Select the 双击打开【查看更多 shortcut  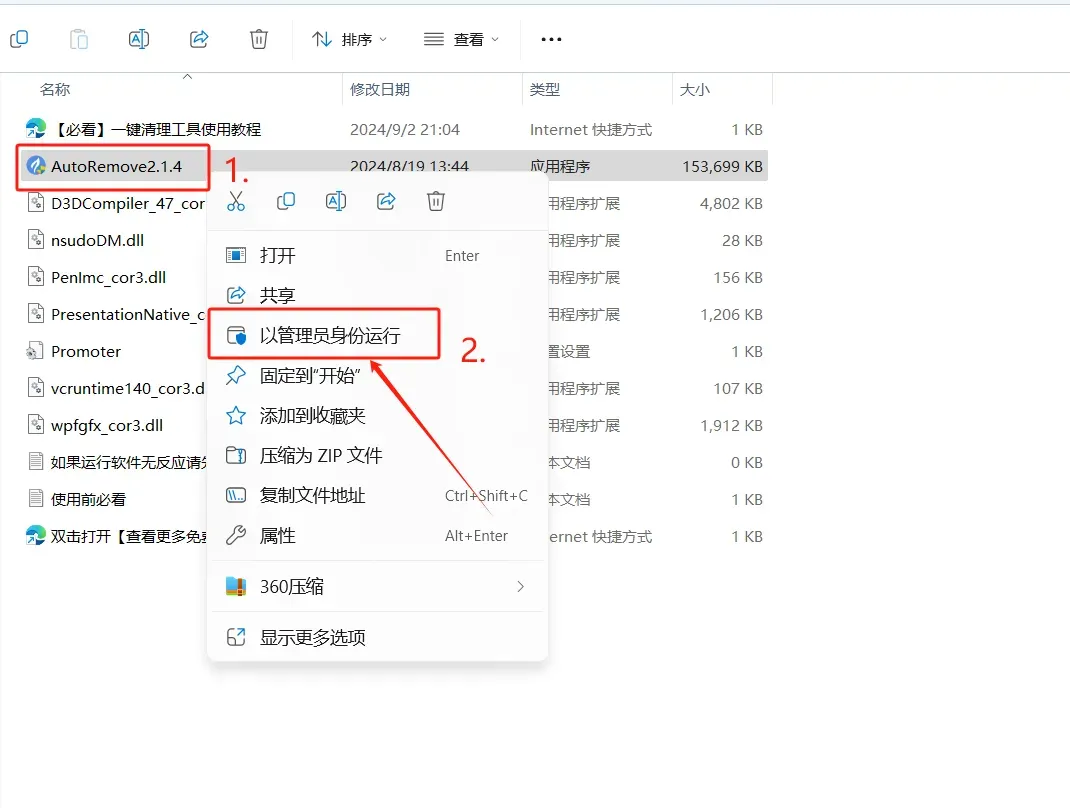point(128,536)
